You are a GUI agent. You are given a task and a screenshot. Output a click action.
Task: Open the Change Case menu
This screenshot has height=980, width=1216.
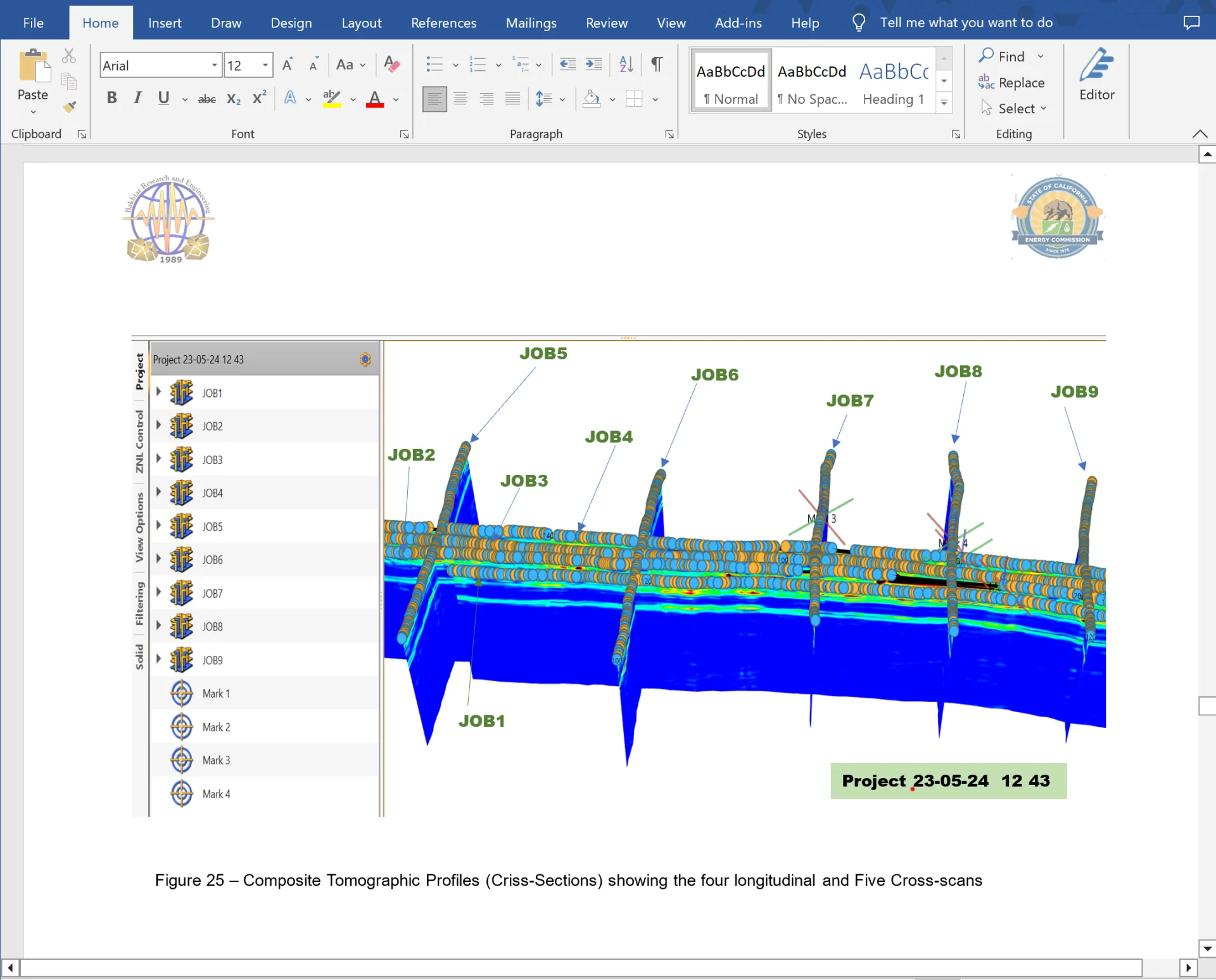click(x=351, y=65)
